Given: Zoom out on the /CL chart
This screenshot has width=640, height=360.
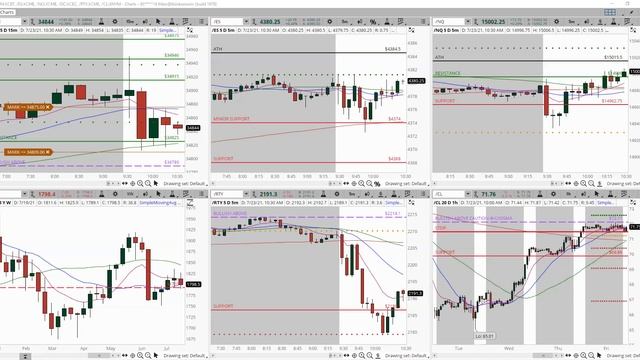Looking at the screenshot, I should tap(591, 356).
